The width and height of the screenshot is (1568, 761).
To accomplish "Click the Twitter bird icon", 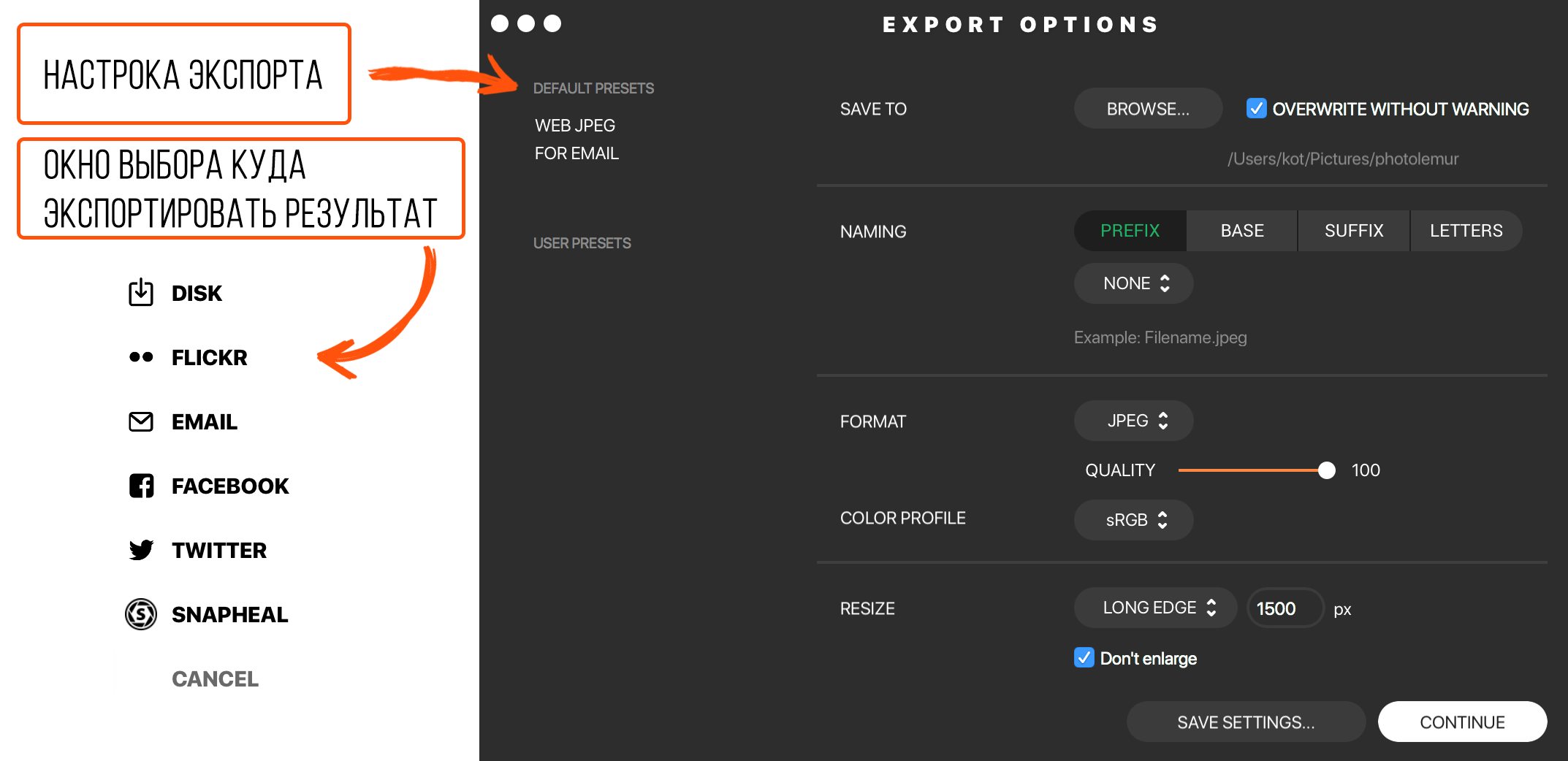I will coord(141,550).
